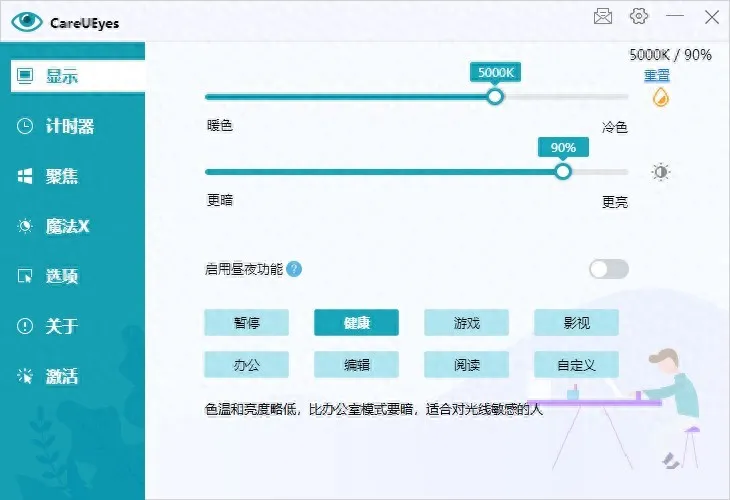730x500 pixels.
Task: Open the blue question mark help icon
Action: [294, 269]
